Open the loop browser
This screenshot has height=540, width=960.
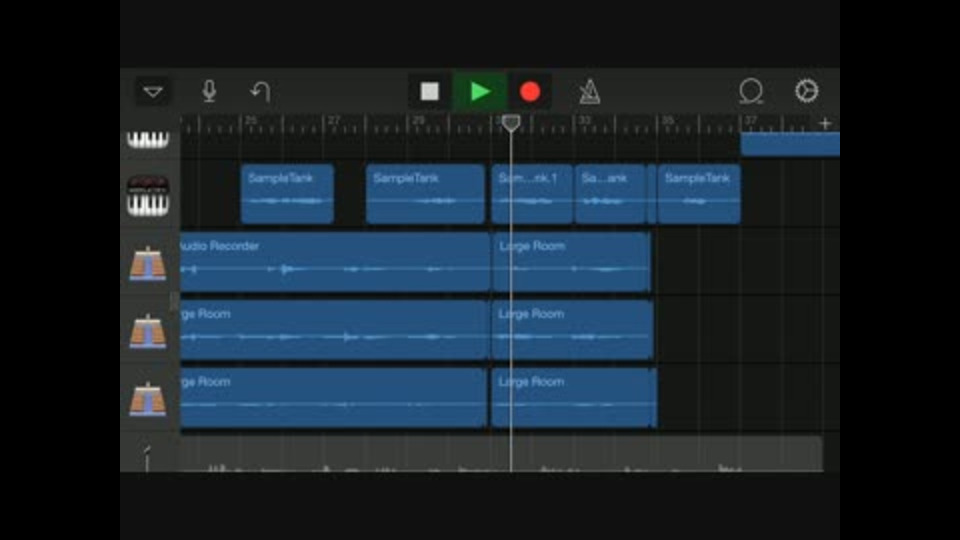(x=751, y=92)
